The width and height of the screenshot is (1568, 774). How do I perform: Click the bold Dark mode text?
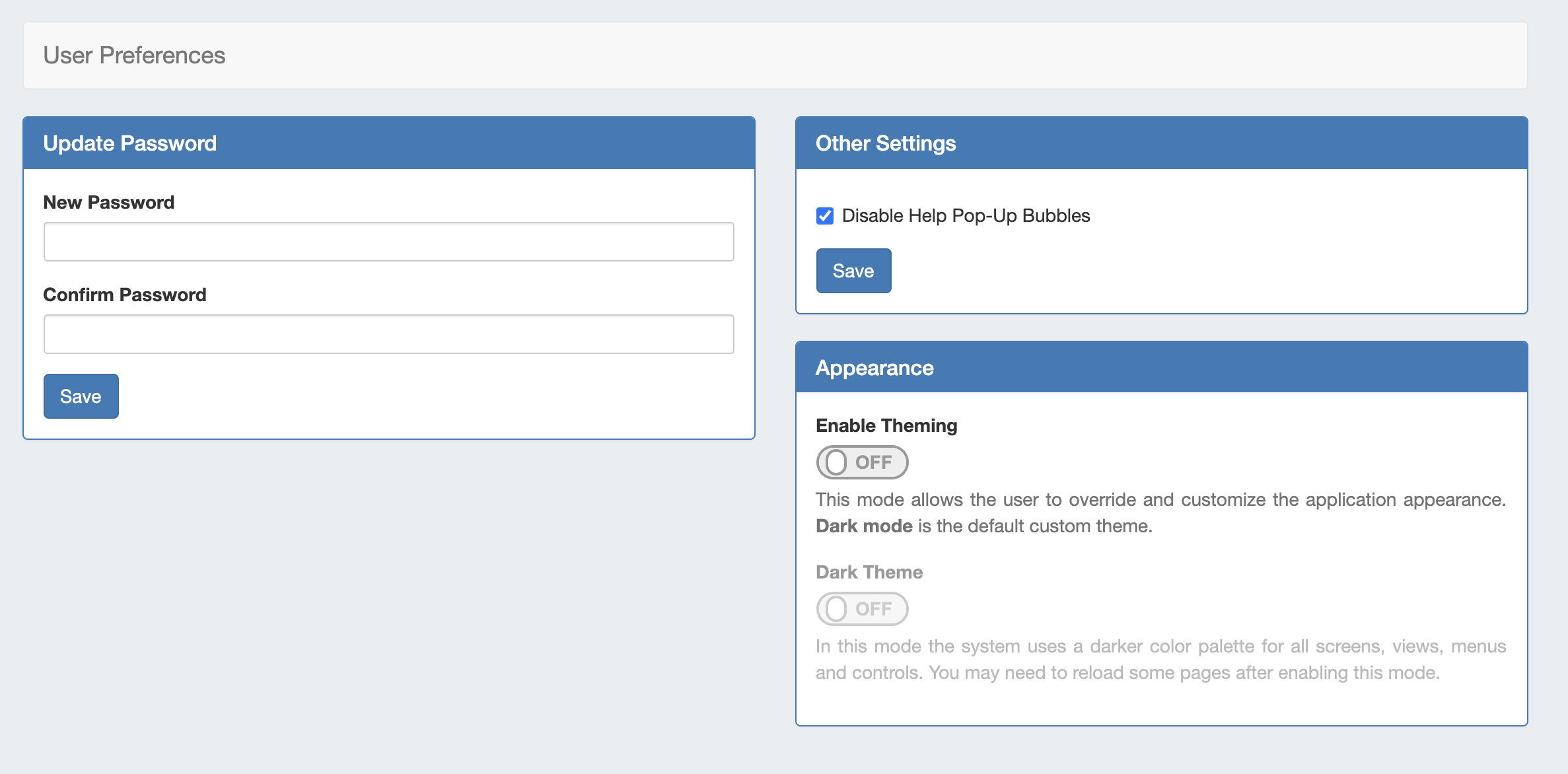pyautogui.click(x=864, y=526)
